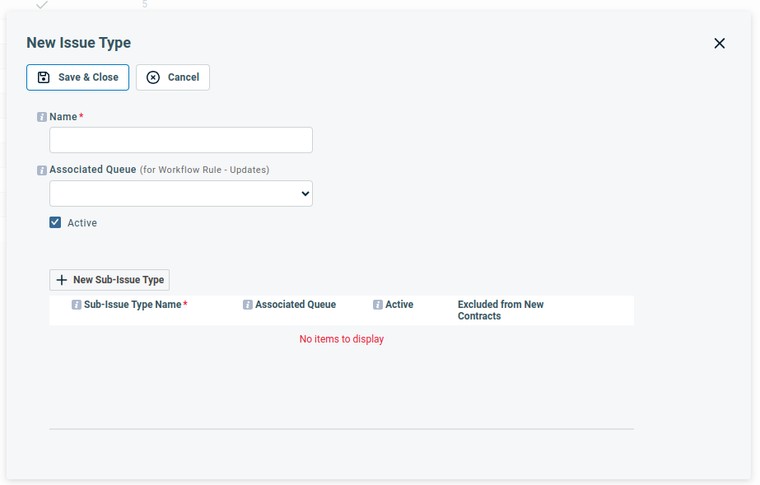Click the Sub-Issue Type Name column header
Screen dimensions: 760x485
(132, 305)
